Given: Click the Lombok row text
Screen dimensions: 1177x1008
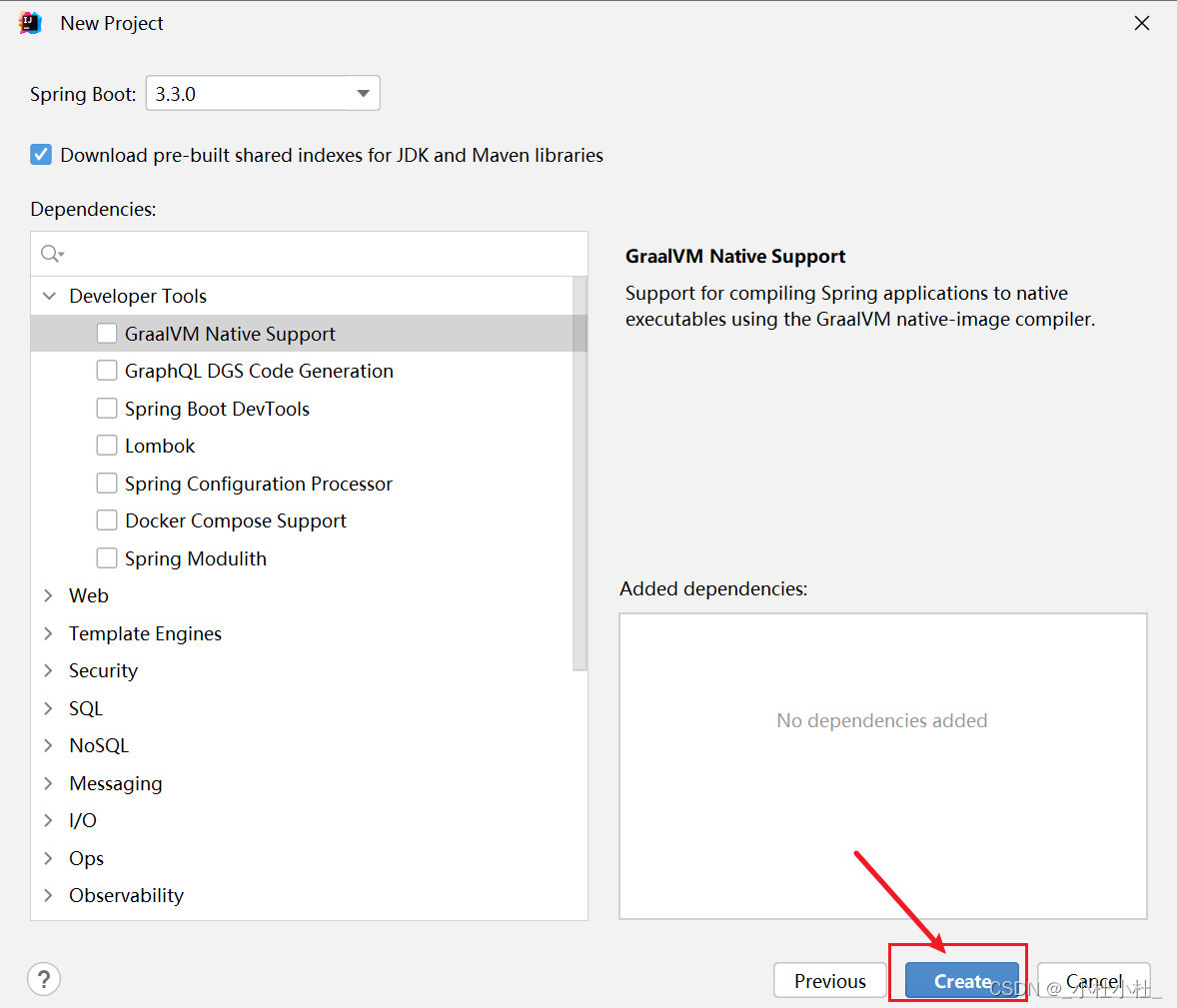Looking at the screenshot, I should coord(160,446).
